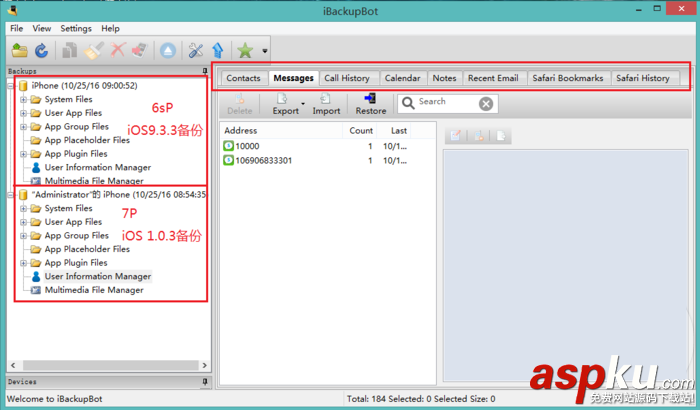Click the blue up-arrow toolbar icon
The width and height of the screenshot is (700, 410).
click(x=217, y=50)
